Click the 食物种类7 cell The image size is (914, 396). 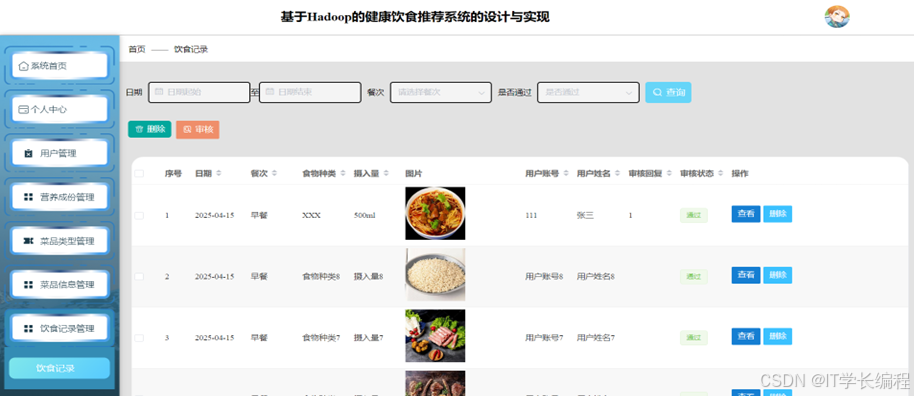321,338
